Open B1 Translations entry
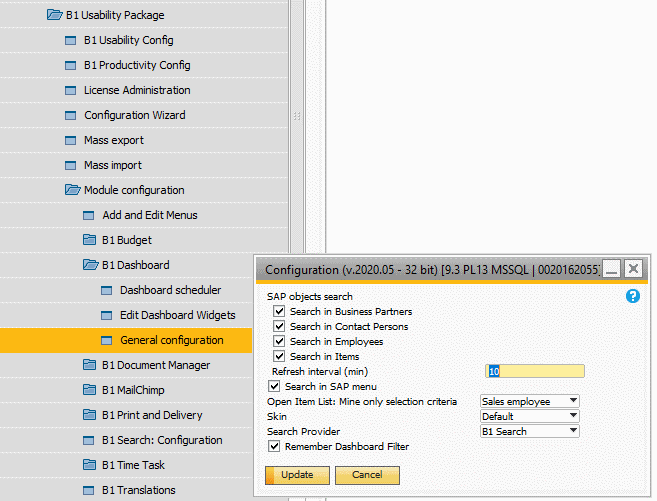The height and width of the screenshot is (501, 657). coord(139,490)
